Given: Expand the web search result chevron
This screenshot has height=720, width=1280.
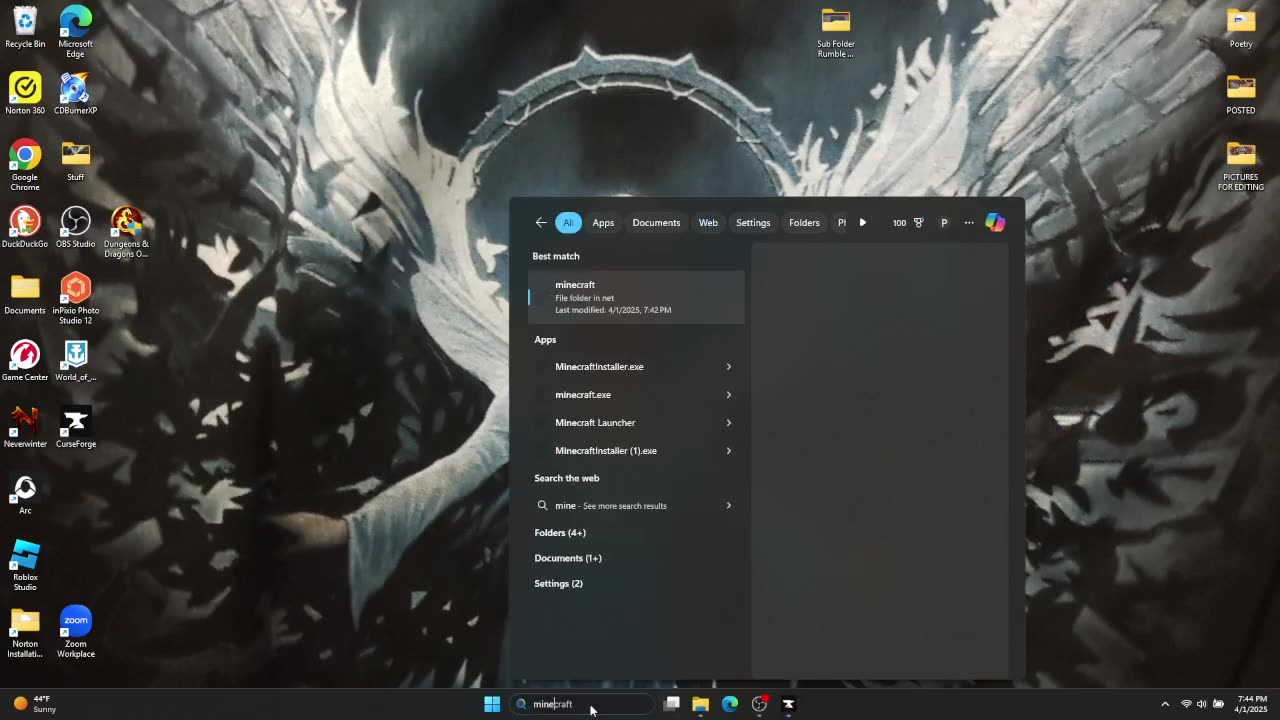Looking at the screenshot, I should pyautogui.click(x=729, y=506).
